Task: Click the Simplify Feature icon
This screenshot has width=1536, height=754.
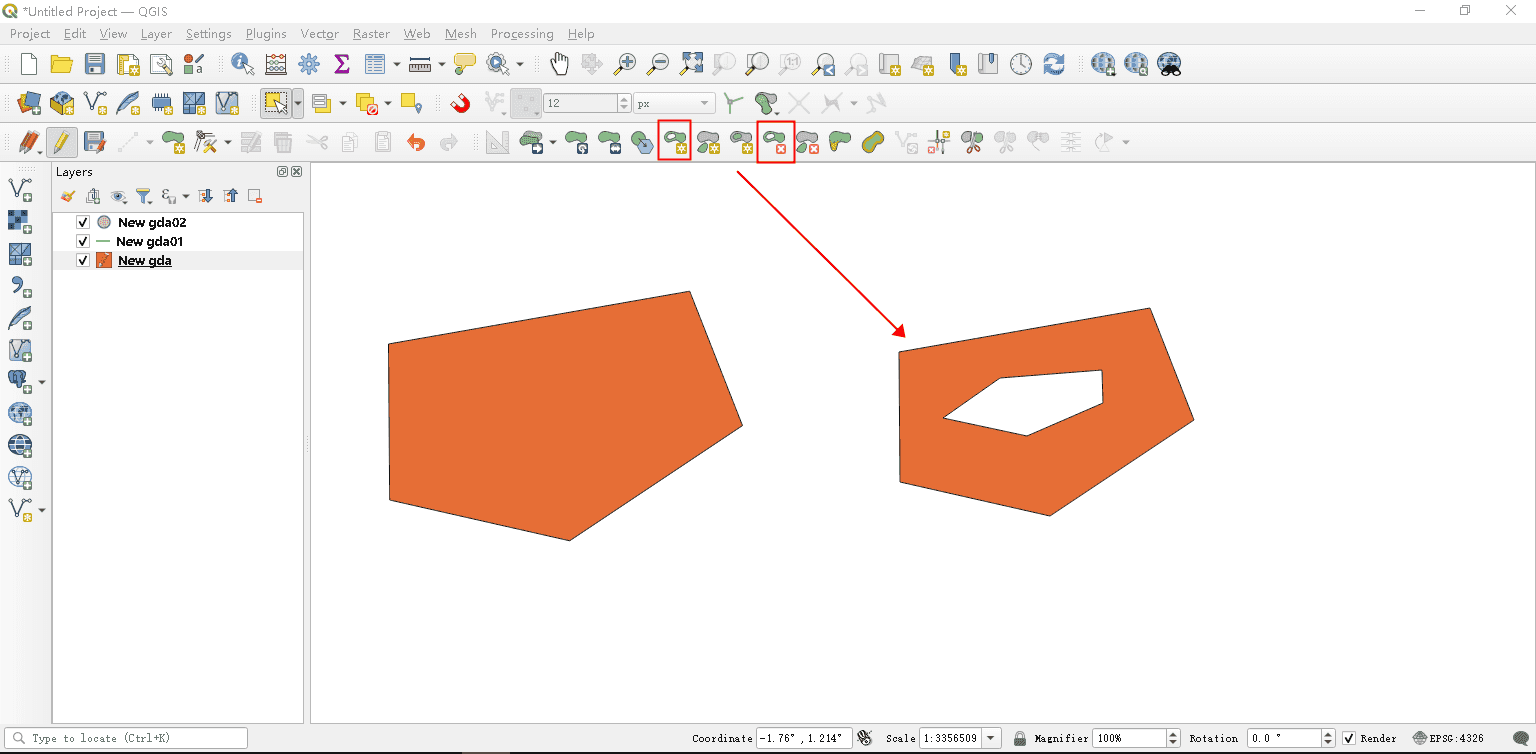Action: tap(641, 142)
